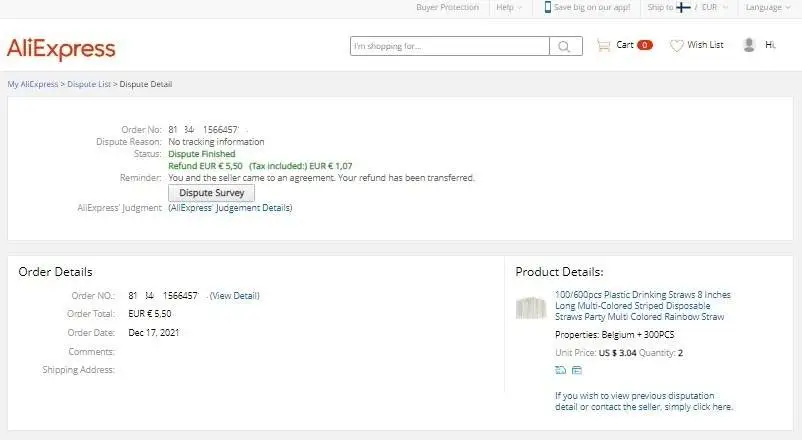Open the Wish List heart icon
The height and width of the screenshot is (440, 802).
(x=676, y=46)
